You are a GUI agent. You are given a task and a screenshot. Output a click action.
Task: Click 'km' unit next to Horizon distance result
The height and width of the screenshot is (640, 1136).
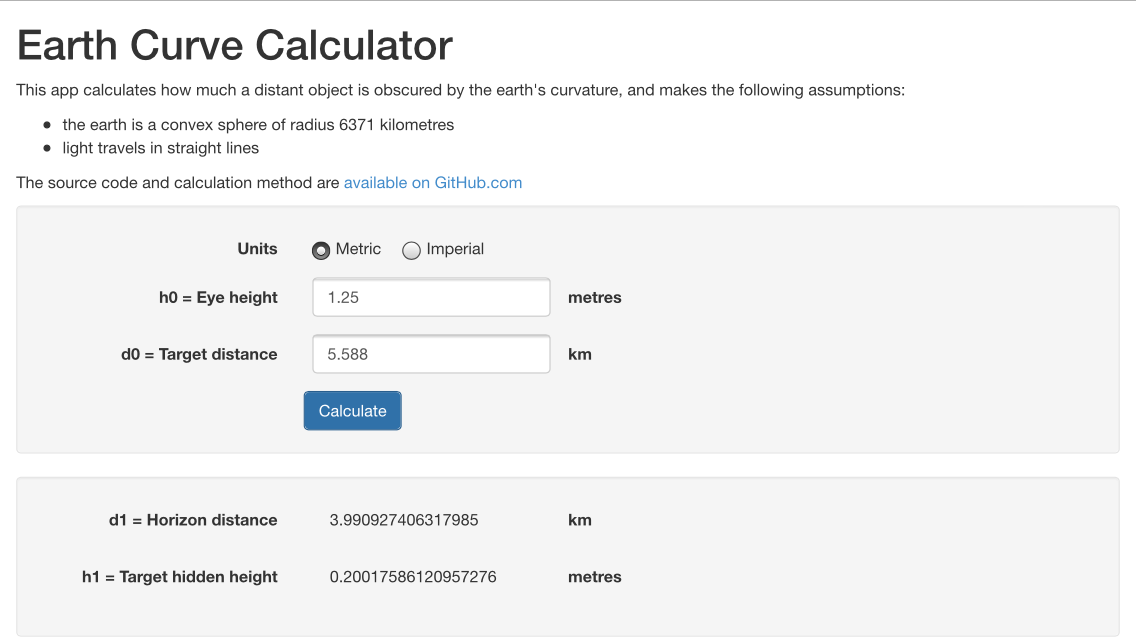[x=579, y=520]
